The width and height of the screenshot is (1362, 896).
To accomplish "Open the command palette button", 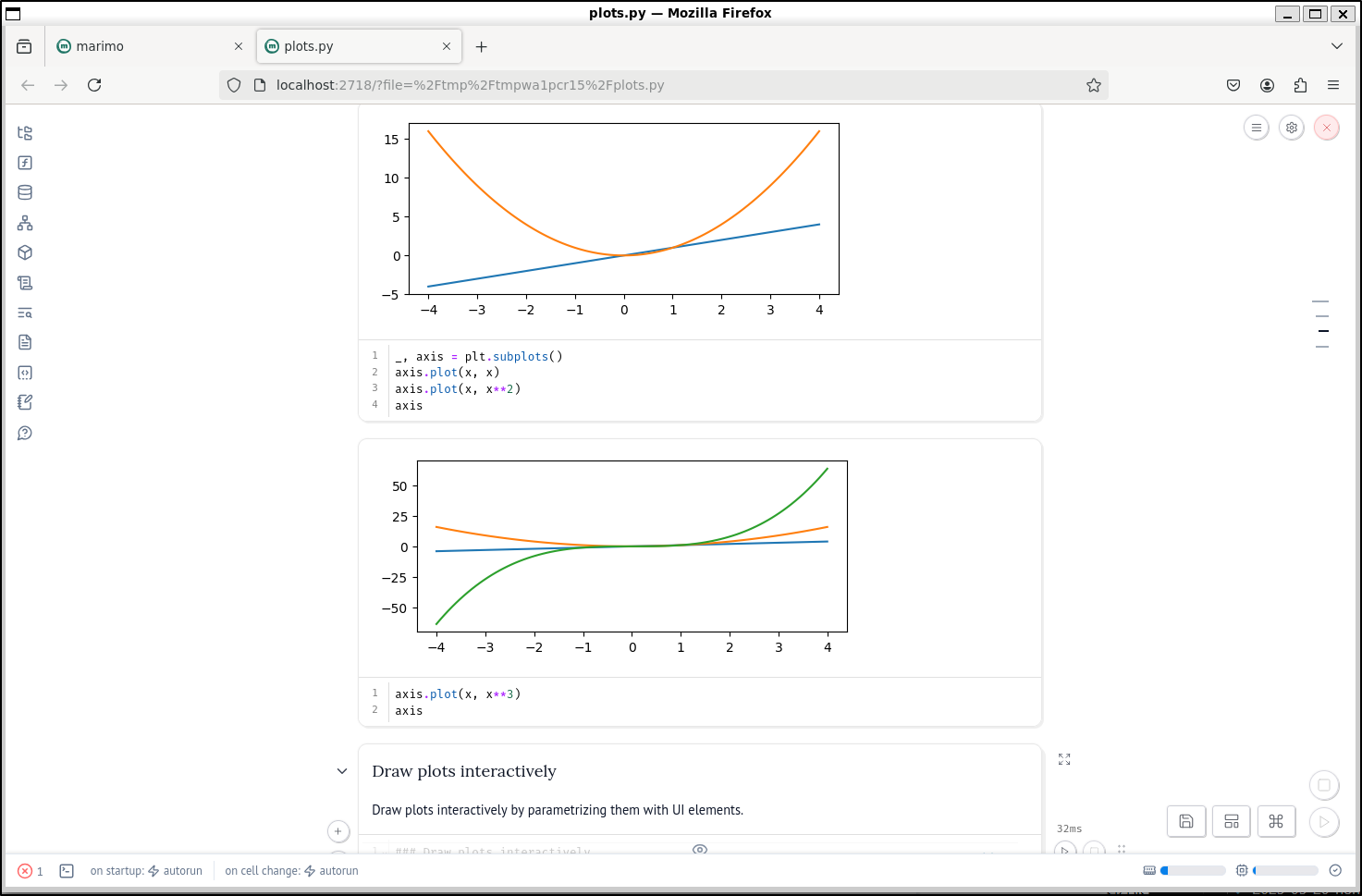I will click(1276, 821).
